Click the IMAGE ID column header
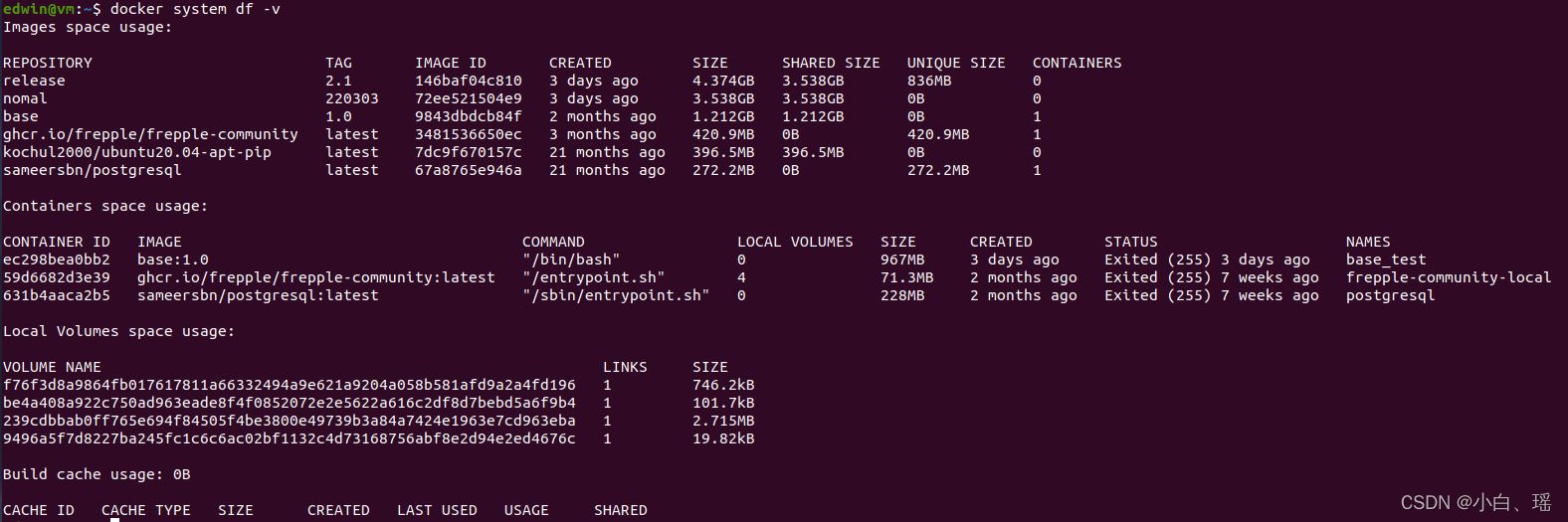This screenshot has width=1568, height=522. coord(451,63)
